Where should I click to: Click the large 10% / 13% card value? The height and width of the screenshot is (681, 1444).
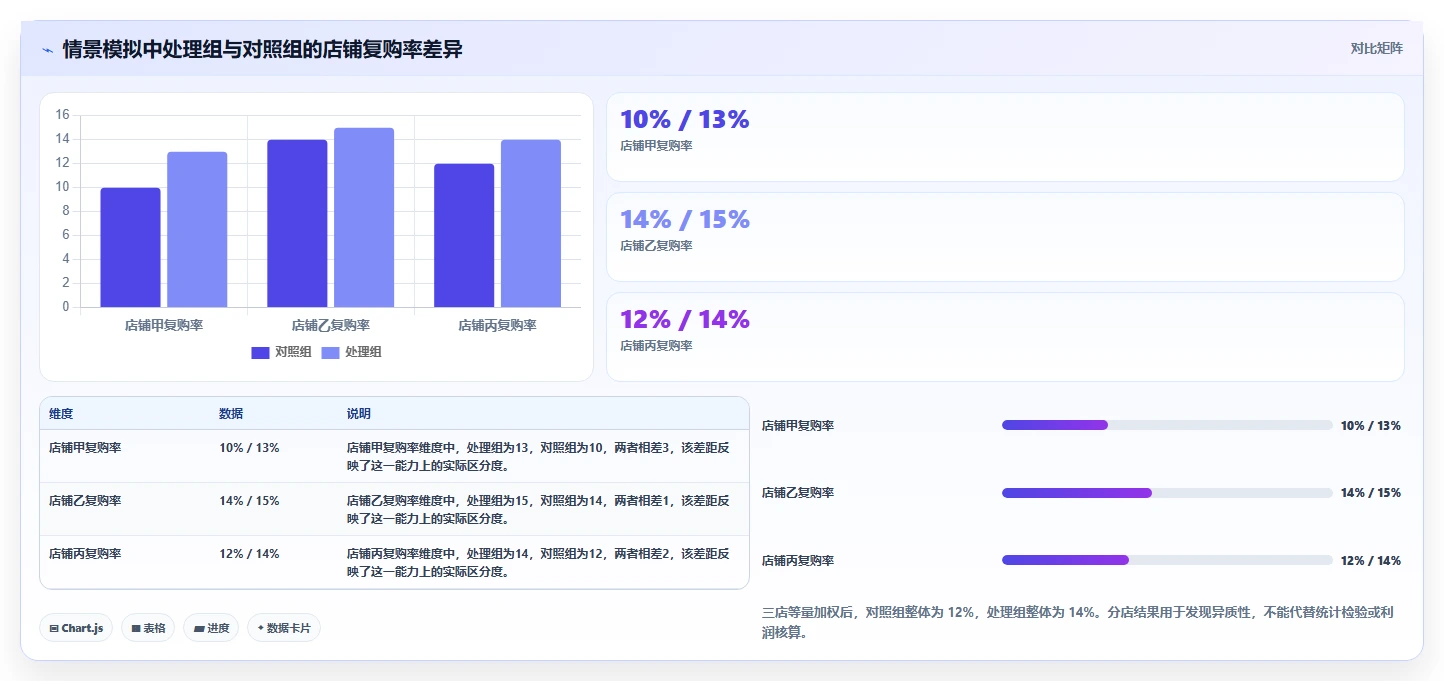point(685,119)
